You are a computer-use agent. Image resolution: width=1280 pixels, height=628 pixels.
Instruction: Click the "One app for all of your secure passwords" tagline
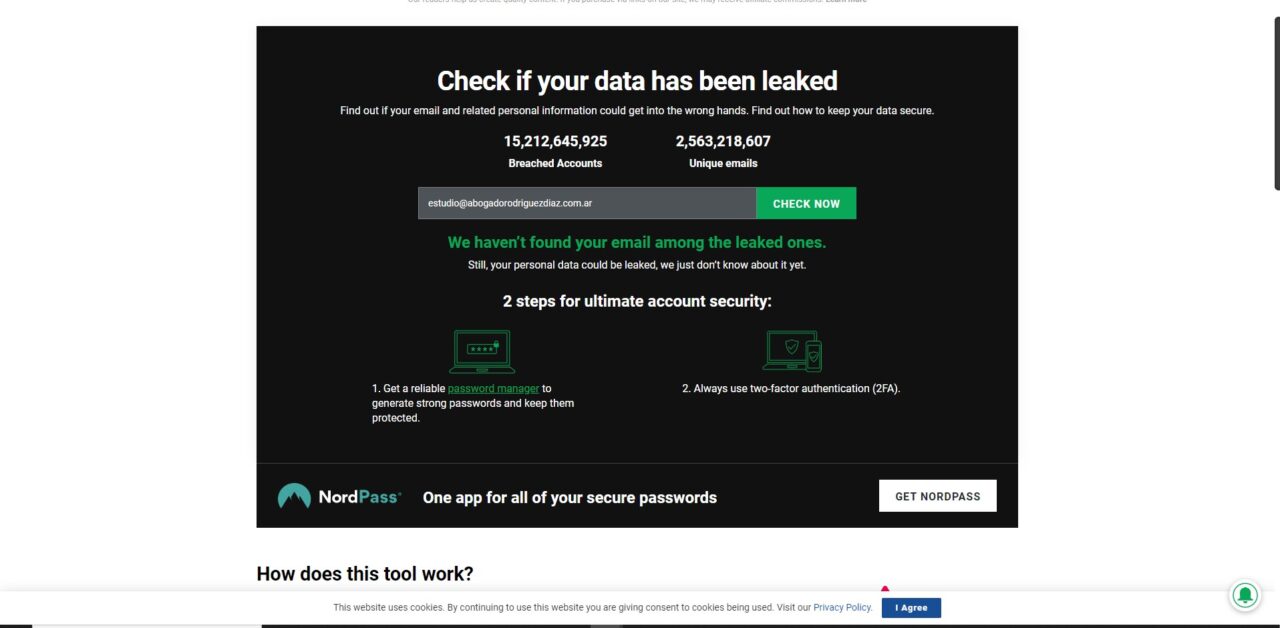coord(570,497)
